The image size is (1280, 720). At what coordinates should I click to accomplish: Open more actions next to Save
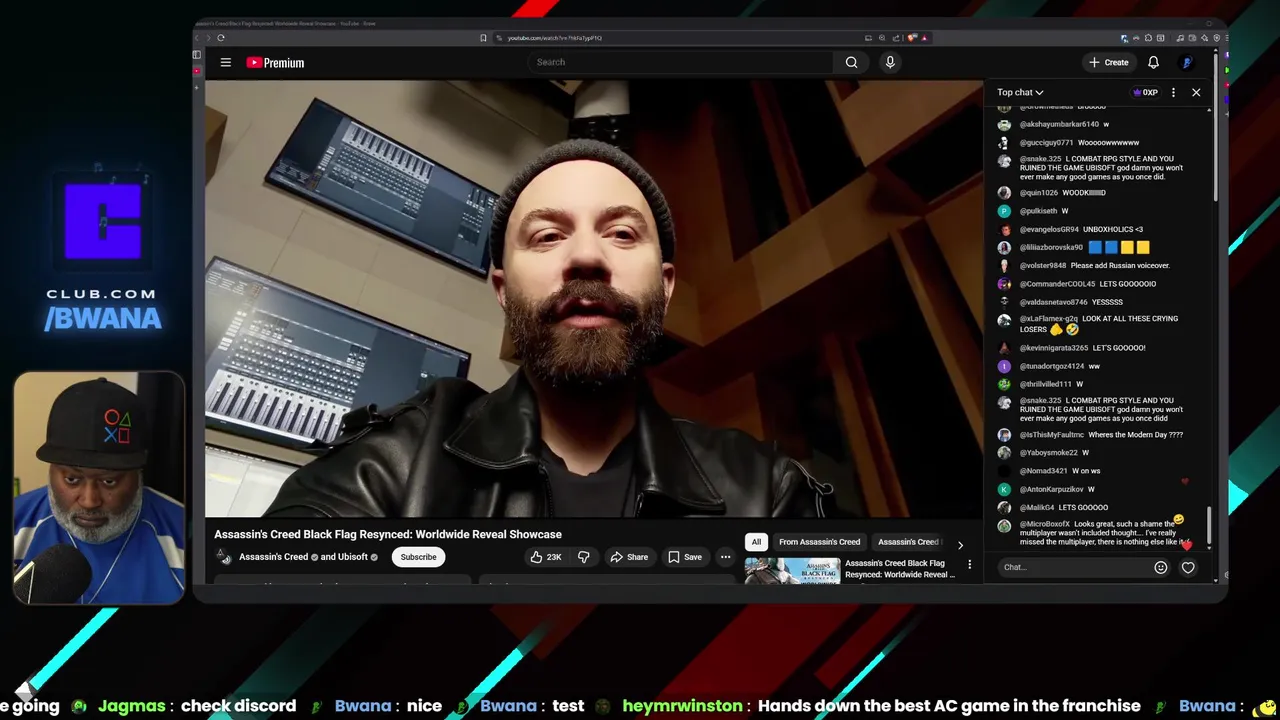point(725,557)
